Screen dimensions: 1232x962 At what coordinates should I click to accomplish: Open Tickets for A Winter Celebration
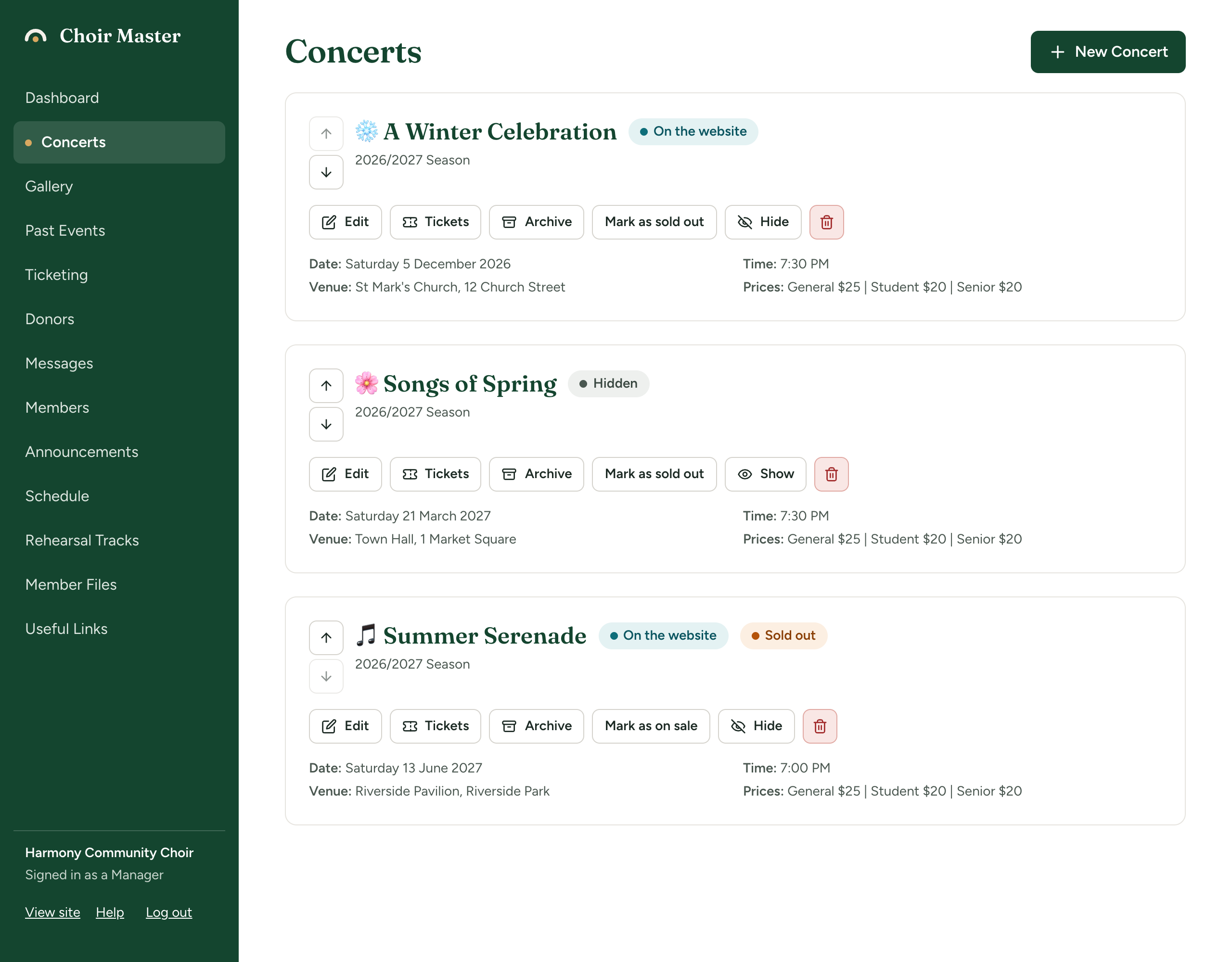pyautogui.click(x=436, y=222)
